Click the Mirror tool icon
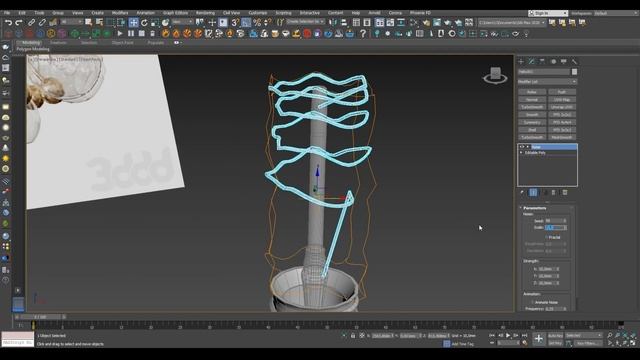This screenshot has height=360, width=640. pyautogui.click(x=333, y=22)
